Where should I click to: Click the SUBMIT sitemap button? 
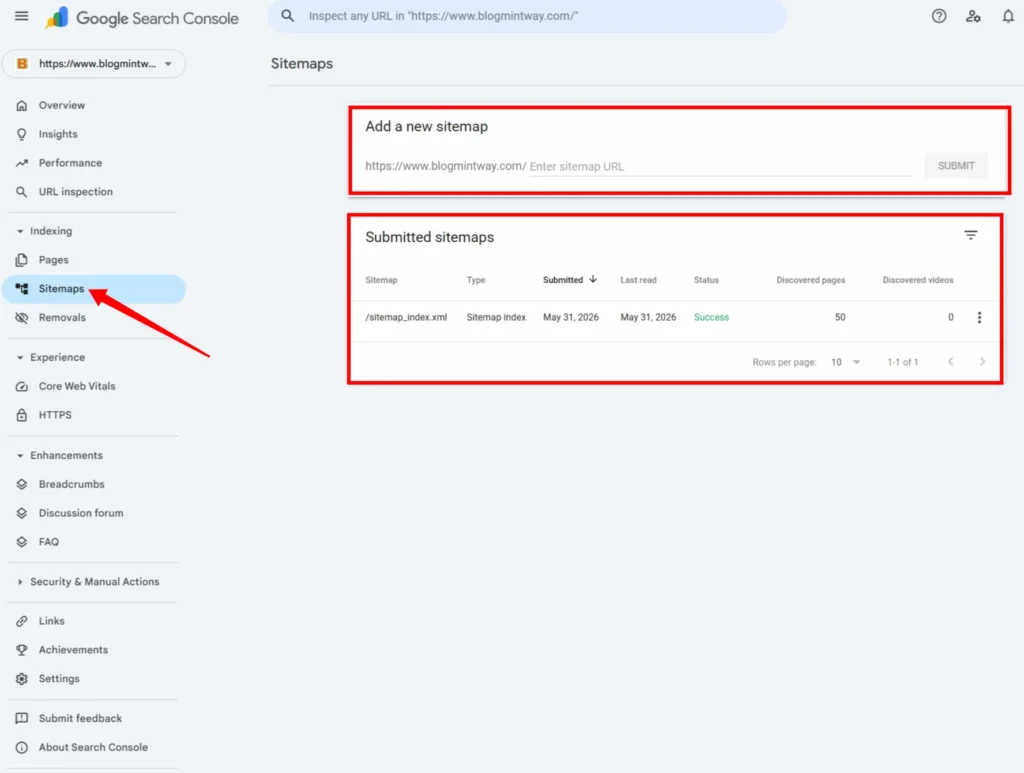tap(956, 166)
